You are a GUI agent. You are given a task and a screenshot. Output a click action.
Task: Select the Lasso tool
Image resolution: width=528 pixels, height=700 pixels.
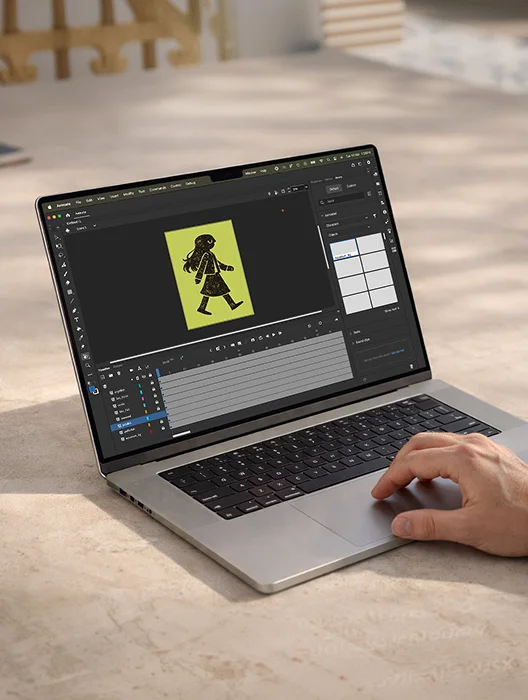pos(61,255)
